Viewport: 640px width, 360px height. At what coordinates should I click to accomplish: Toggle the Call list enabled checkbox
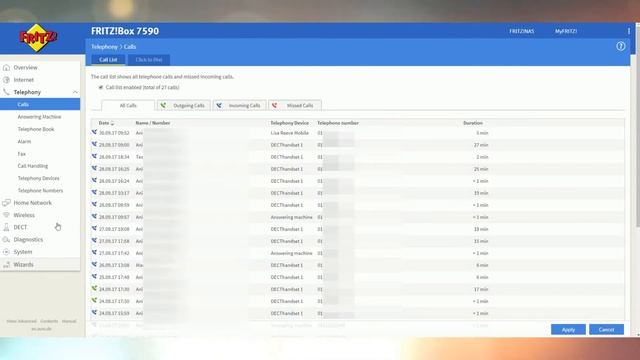pyautogui.click(x=101, y=87)
